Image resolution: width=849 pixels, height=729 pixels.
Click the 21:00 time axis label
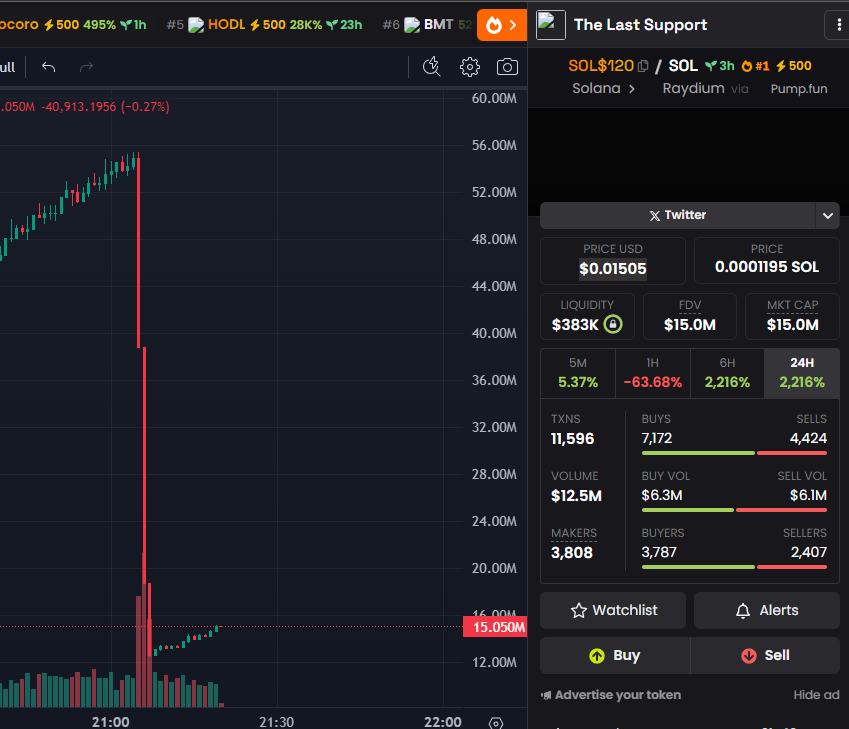point(110,722)
